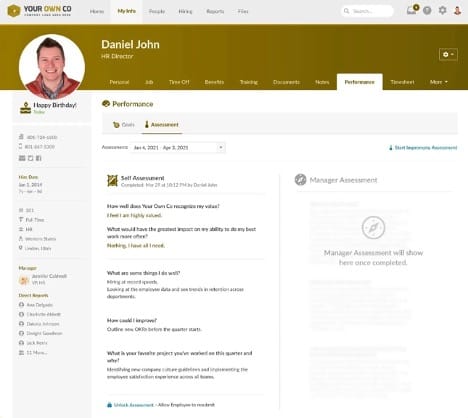Open the user account avatar icon
Viewport: 468px width, 418px height.
(458, 10)
